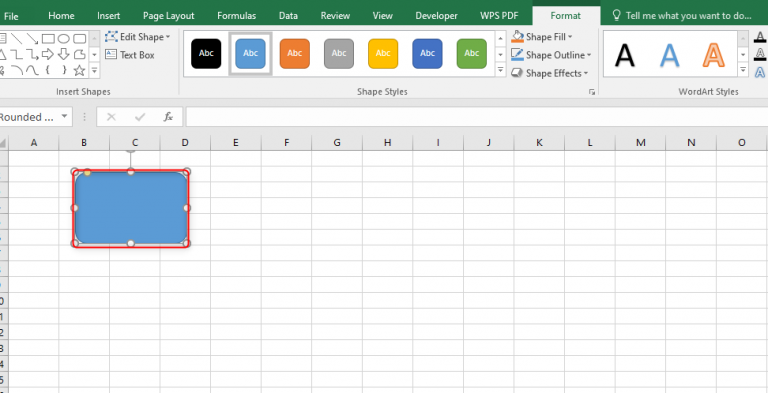Insert a 5-Point Star shape

tap(79, 71)
